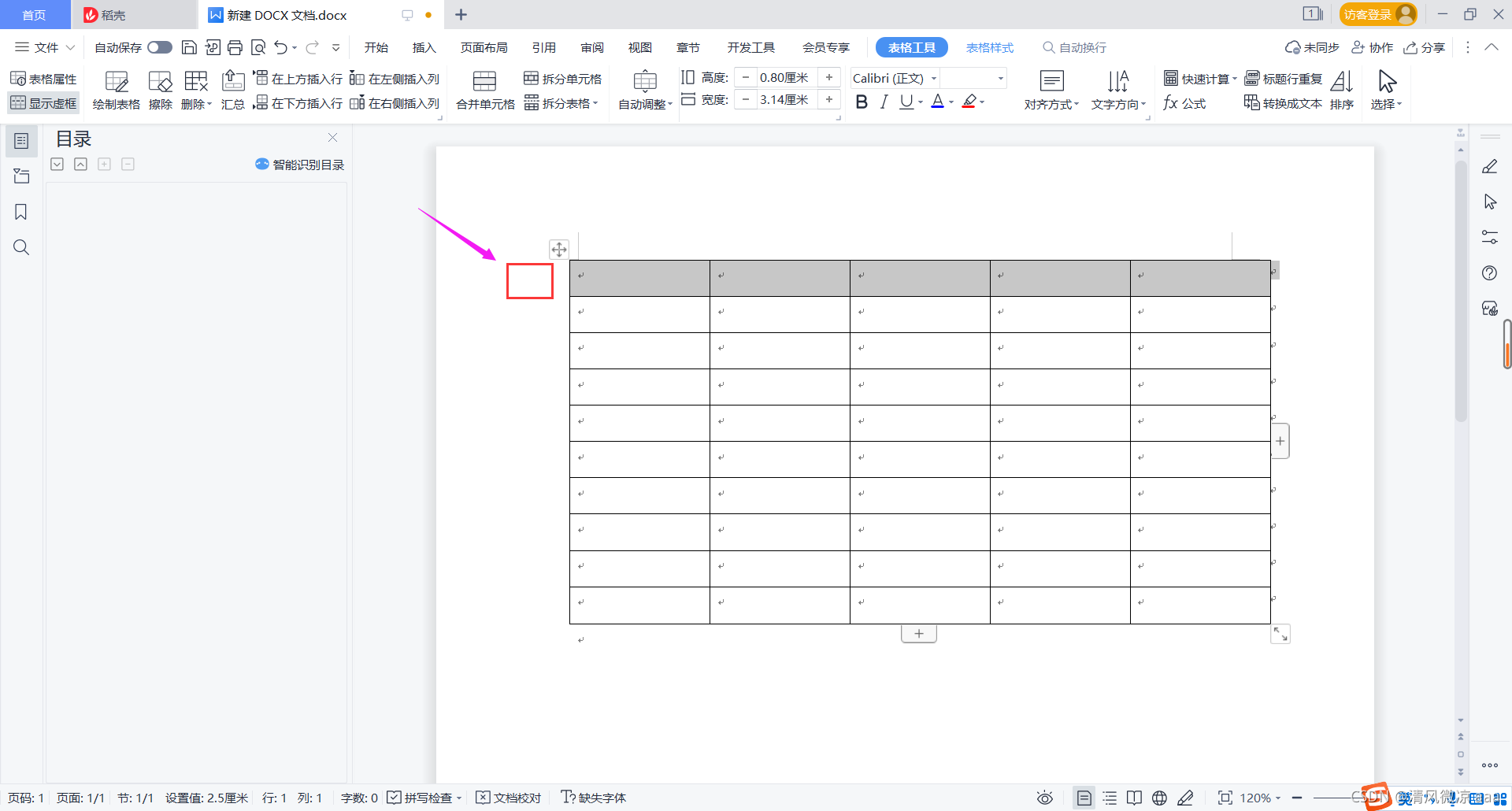1512x811 pixels.
Task: Switch to the Table Style (表格样式) tab
Action: click(x=990, y=47)
